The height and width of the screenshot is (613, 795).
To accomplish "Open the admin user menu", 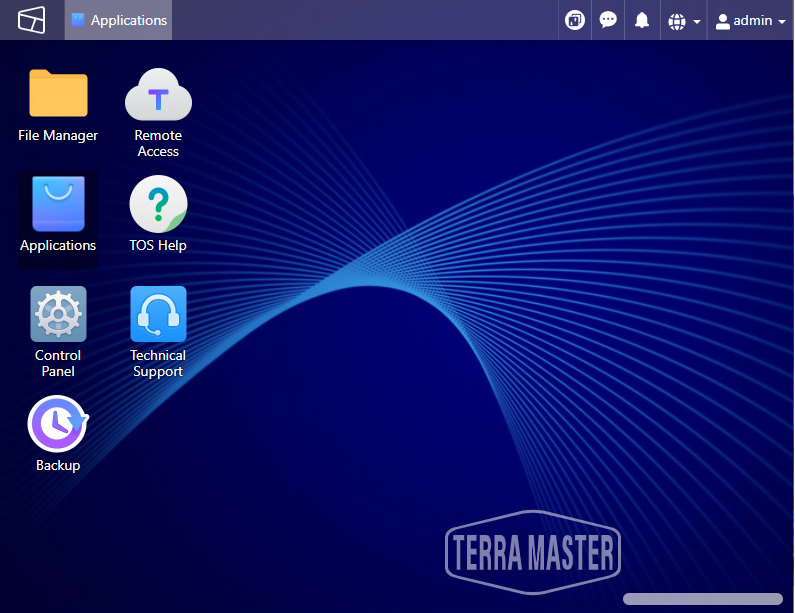I will click(x=750, y=21).
